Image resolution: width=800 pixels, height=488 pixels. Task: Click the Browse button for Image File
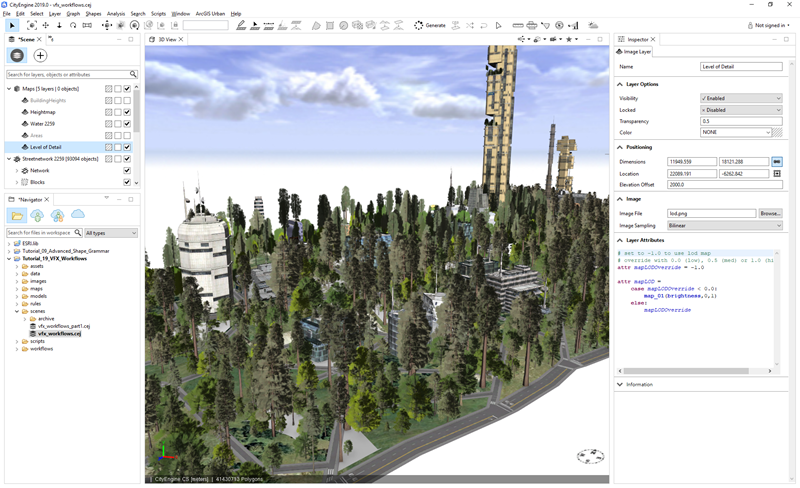[770, 213]
